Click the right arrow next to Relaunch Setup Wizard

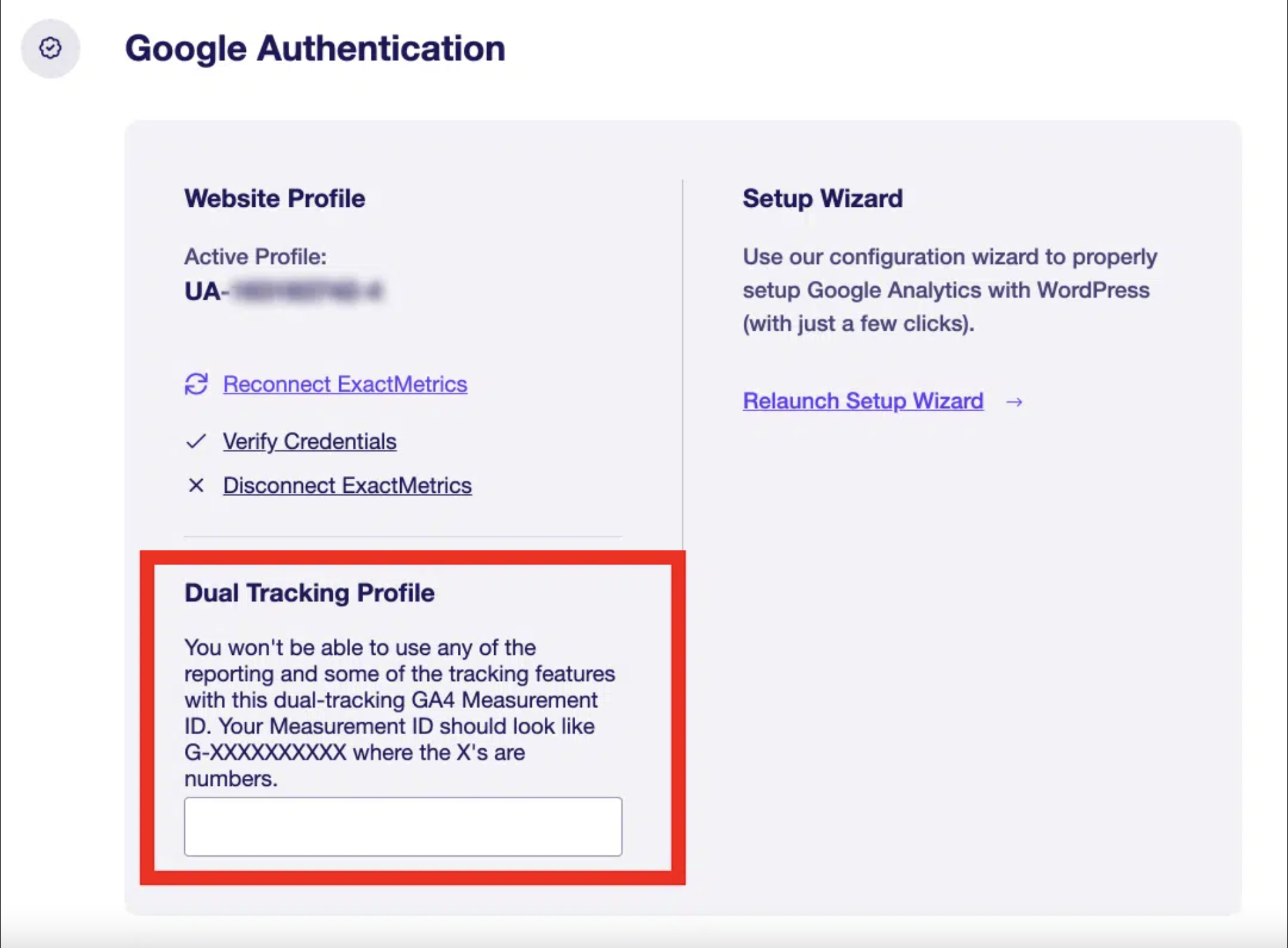[x=1014, y=402]
